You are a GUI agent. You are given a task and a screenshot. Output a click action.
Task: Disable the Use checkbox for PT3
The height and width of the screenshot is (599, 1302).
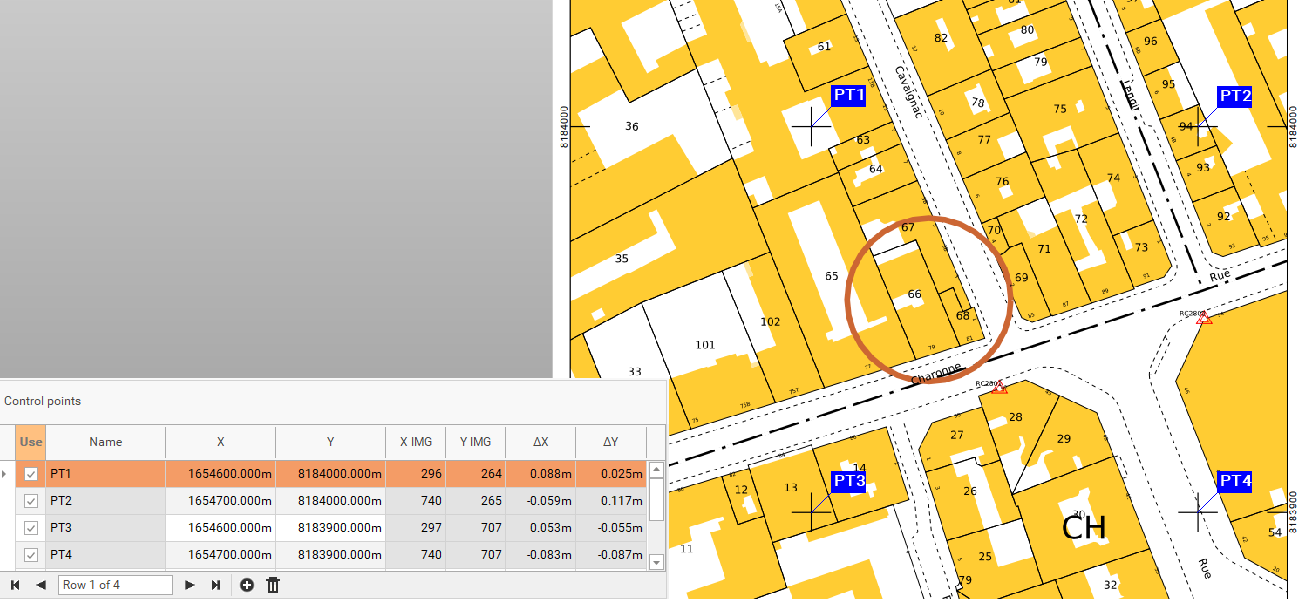pyautogui.click(x=31, y=528)
